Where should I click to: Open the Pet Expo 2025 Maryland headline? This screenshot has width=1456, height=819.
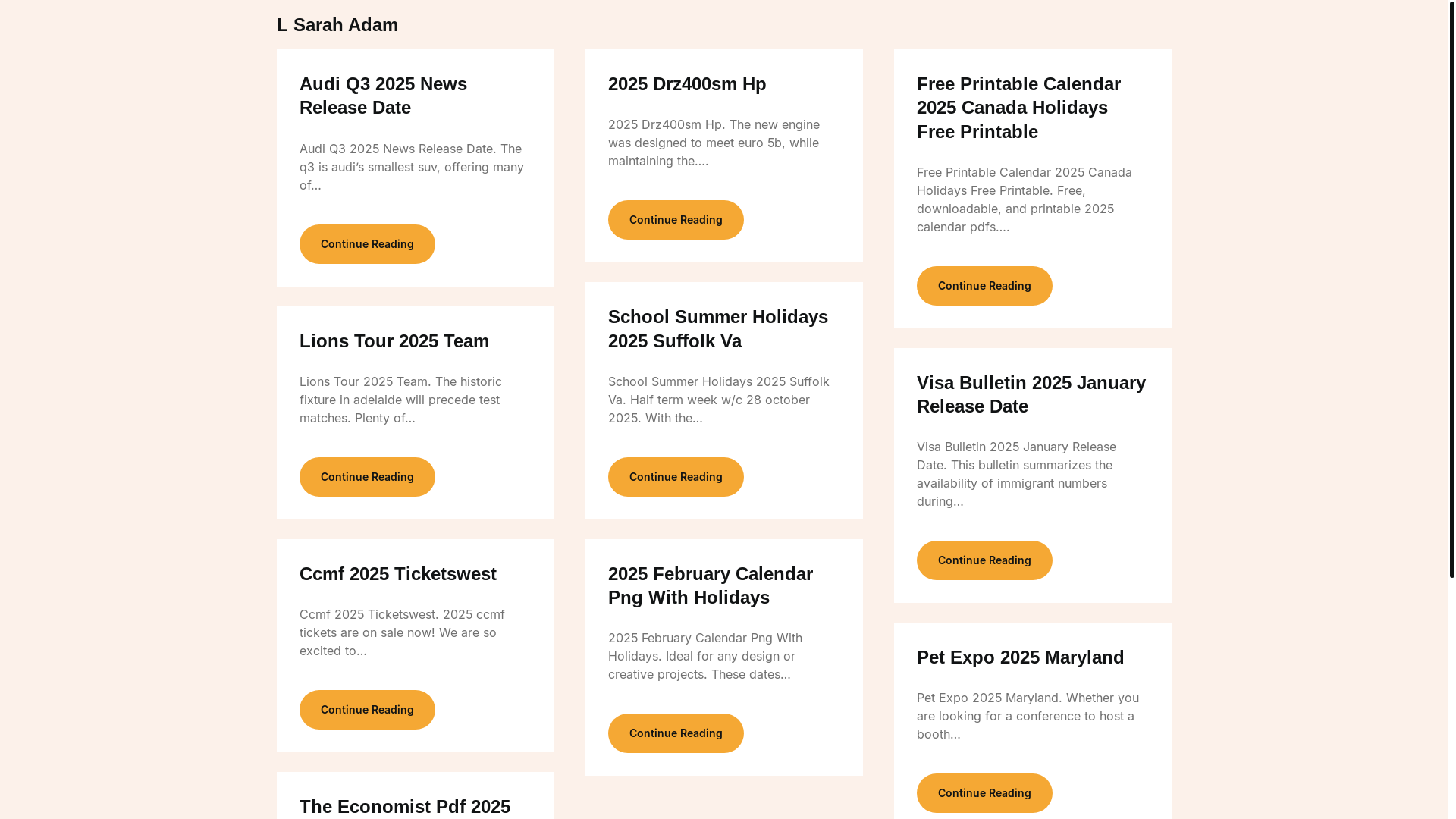click(1020, 657)
